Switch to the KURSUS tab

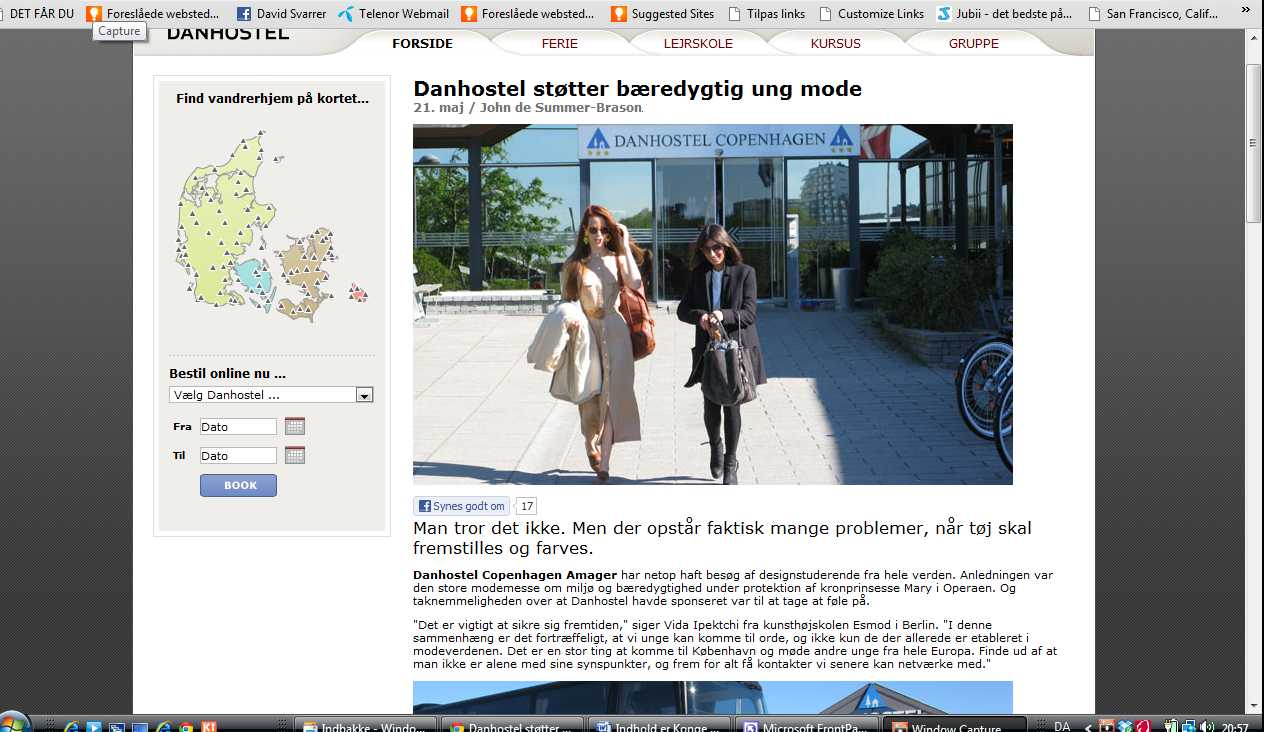click(x=836, y=43)
